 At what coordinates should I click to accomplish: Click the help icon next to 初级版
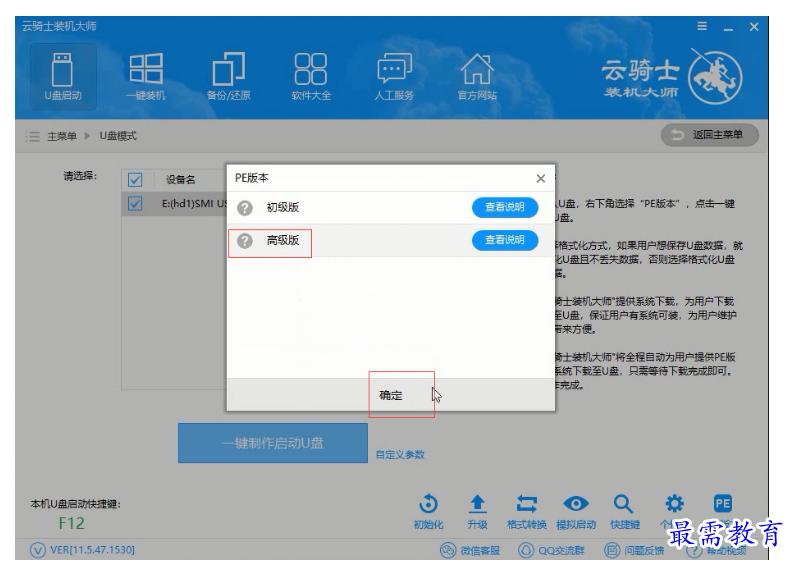coord(245,208)
